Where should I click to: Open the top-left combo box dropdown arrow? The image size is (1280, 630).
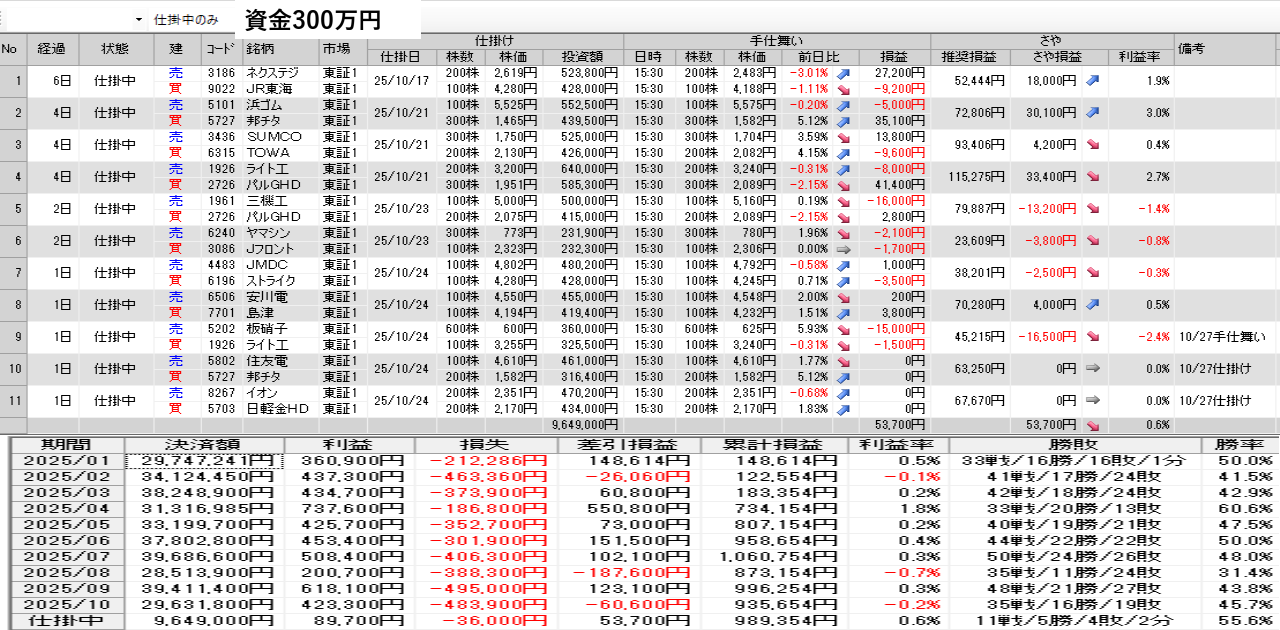point(138,20)
